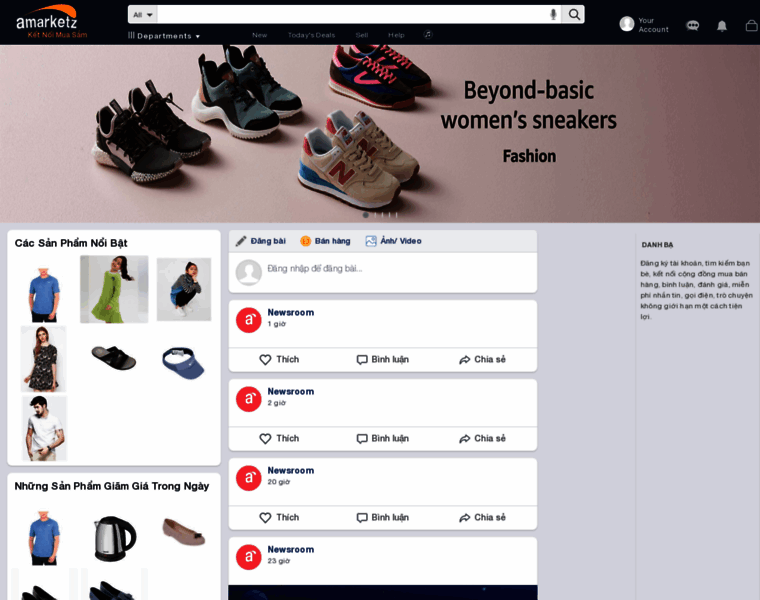Expand the All search category dropdown
Screen dimensions: 760x600
(142, 15)
